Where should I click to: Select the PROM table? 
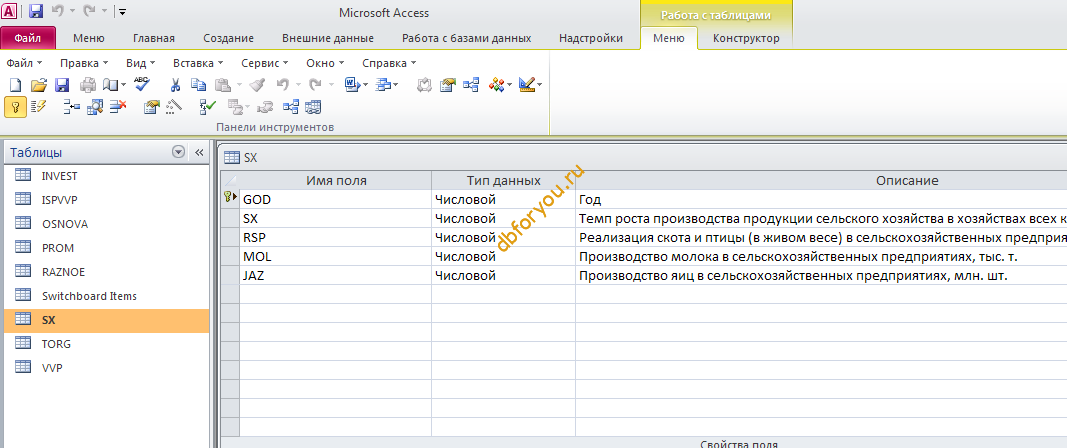coord(107,248)
